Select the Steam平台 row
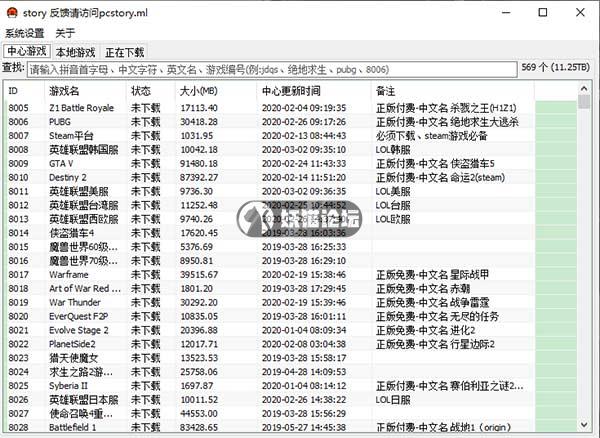600x438 pixels. click(x=70, y=135)
